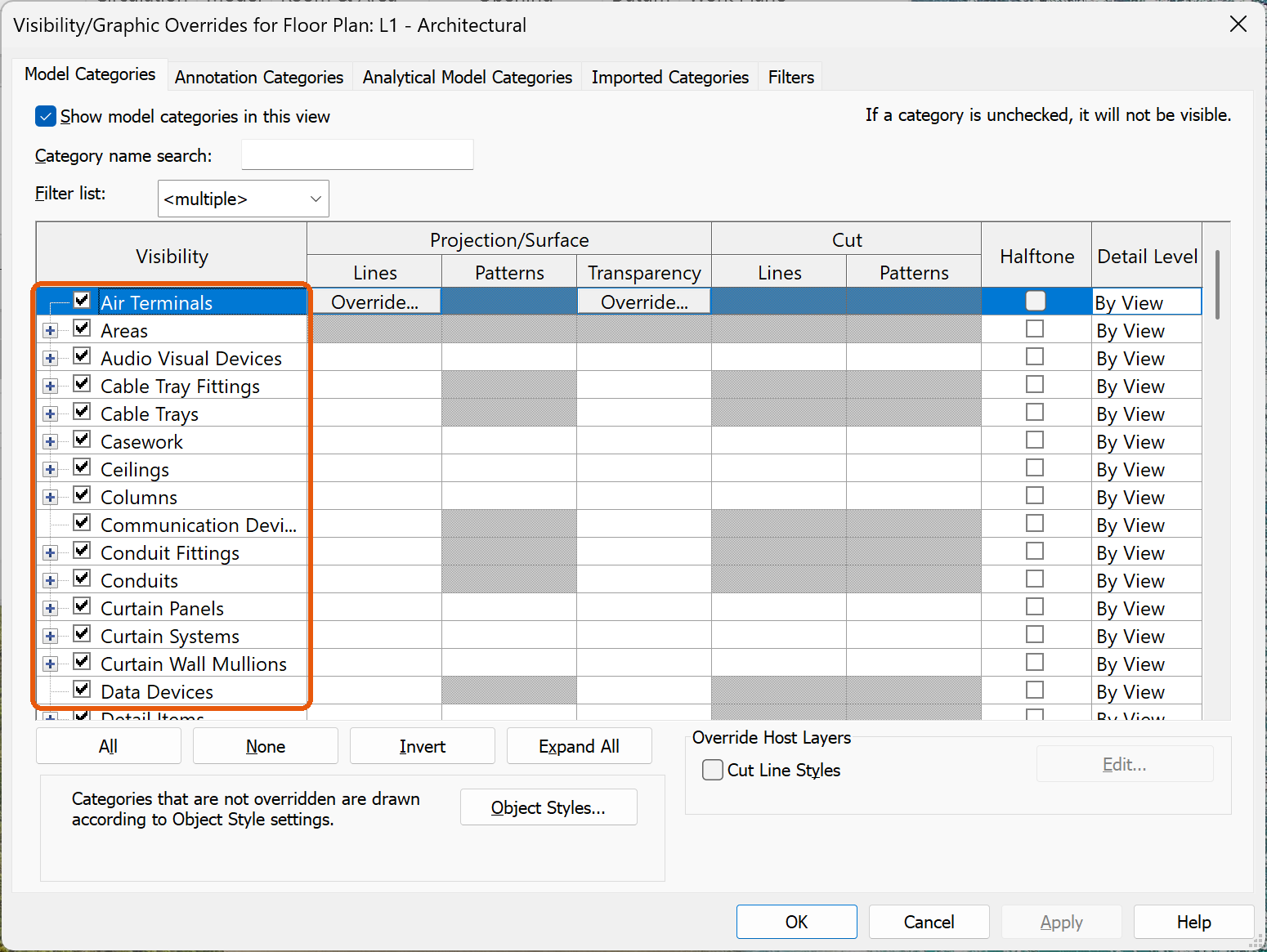The height and width of the screenshot is (952, 1267).
Task: Click the category list vertical scrollbar
Action: point(1217,284)
